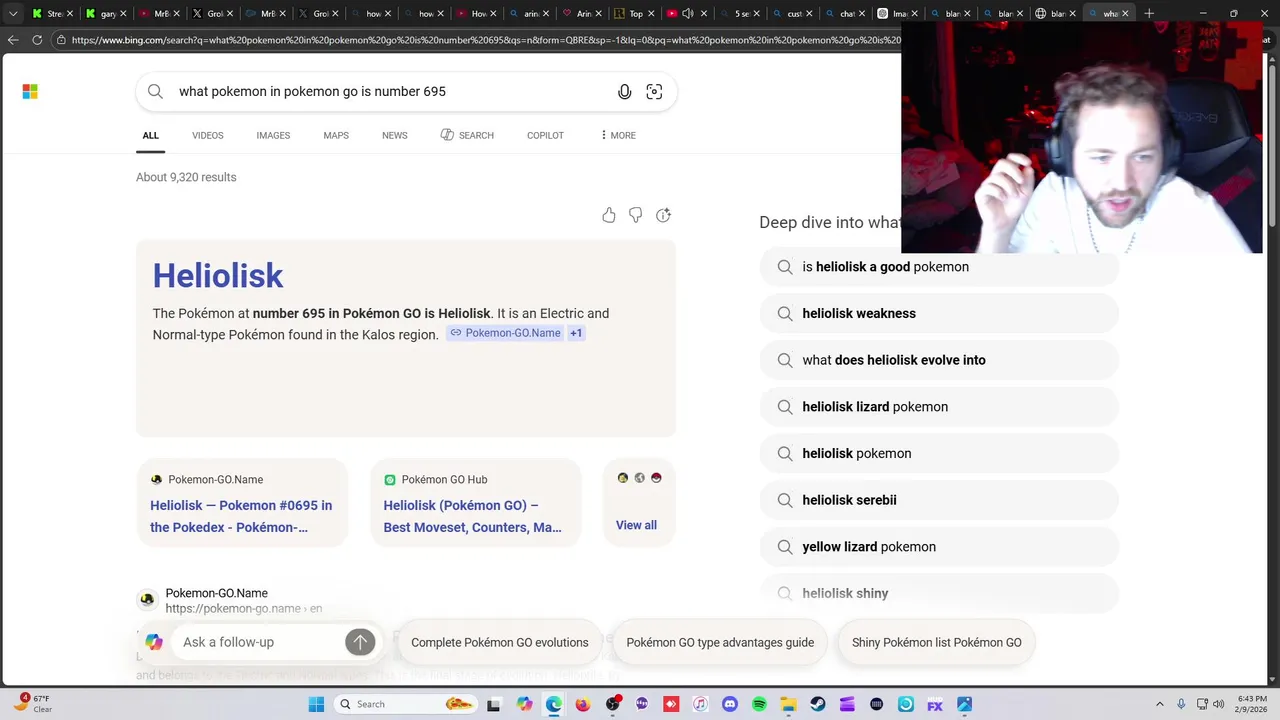Viewport: 1280px width, 720px height.
Task: Switch to the VIDEOS tab
Action: (x=208, y=135)
